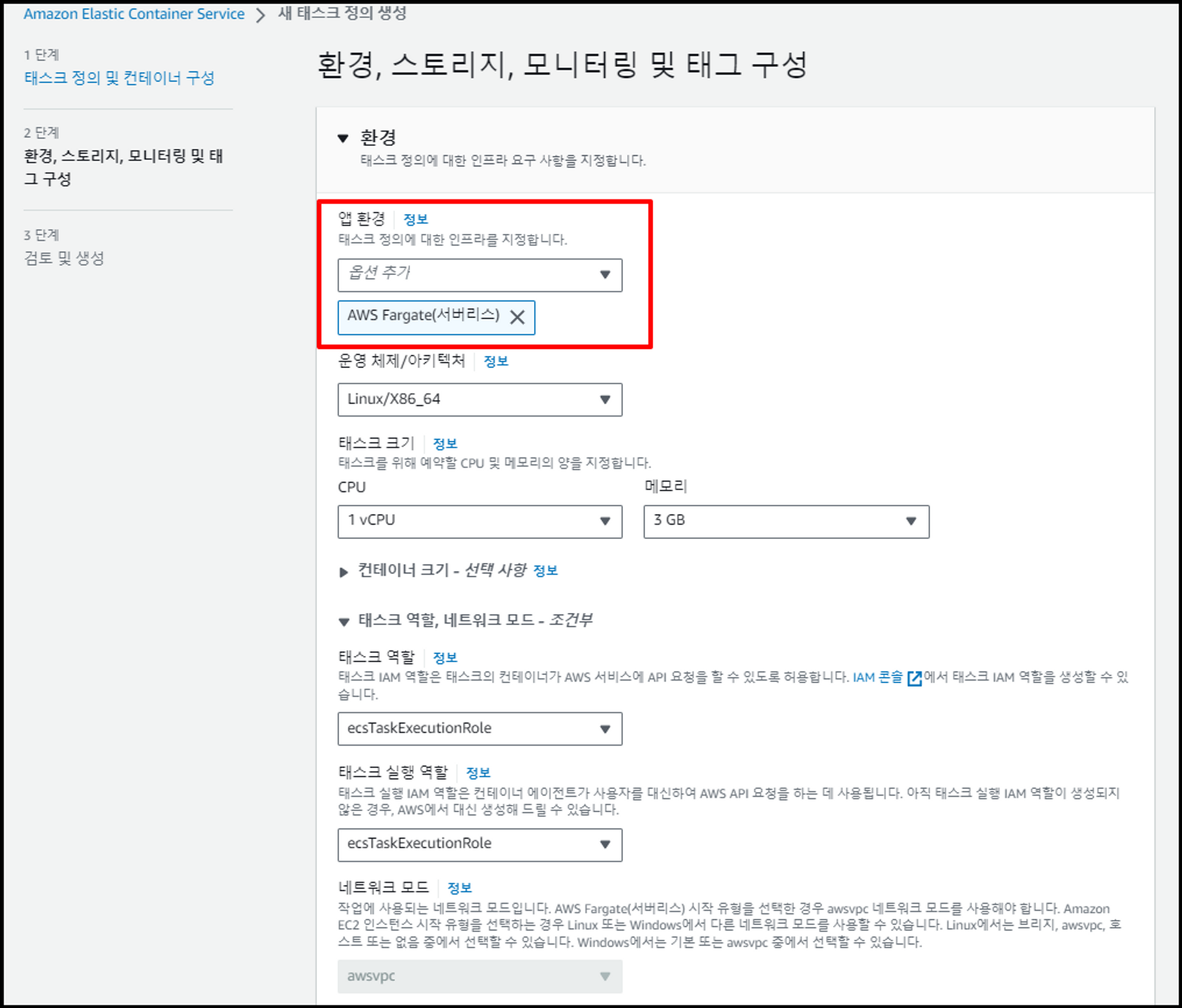
Task: Collapse the 환경 section triangle
Action: click(x=343, y=138)
